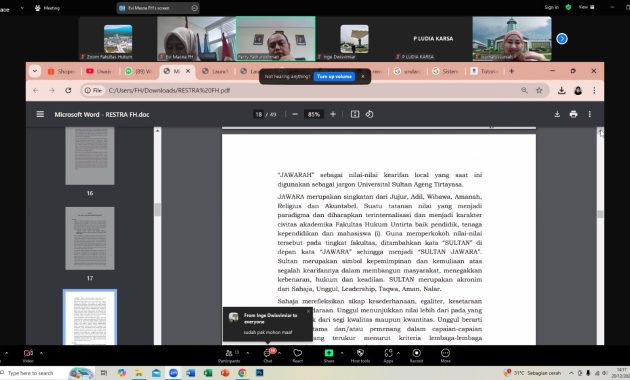Rotate the PDF counterclockwise
This screenshot has width=630, height=380.
pos(369,114)
